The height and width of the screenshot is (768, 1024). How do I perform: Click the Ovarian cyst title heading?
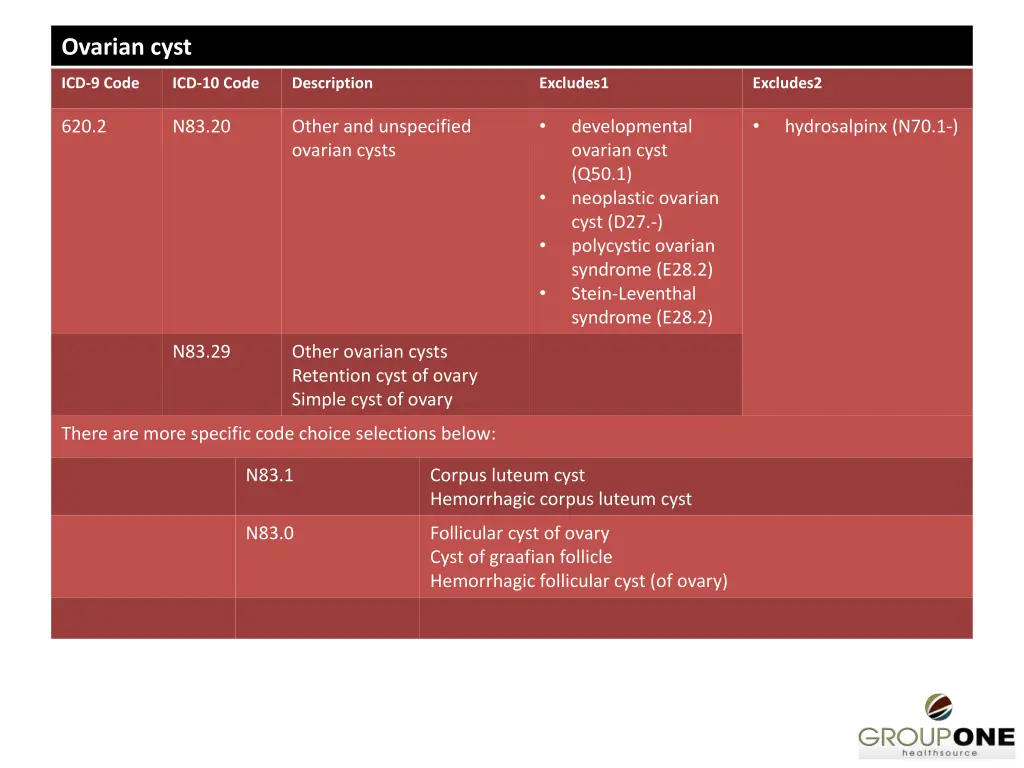(126, 47)
